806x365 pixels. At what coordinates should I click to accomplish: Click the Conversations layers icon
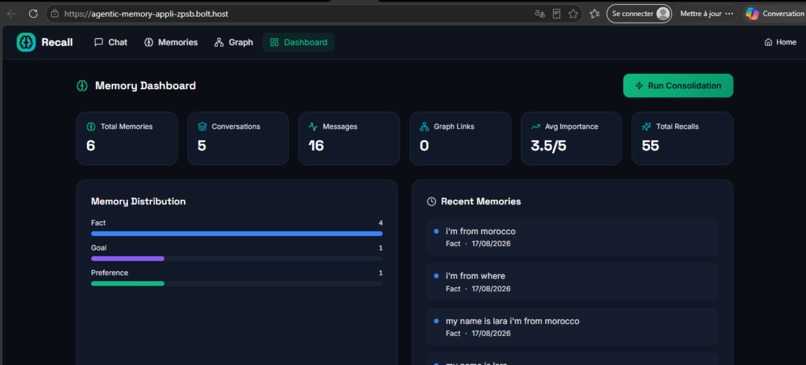pos(202,126)
